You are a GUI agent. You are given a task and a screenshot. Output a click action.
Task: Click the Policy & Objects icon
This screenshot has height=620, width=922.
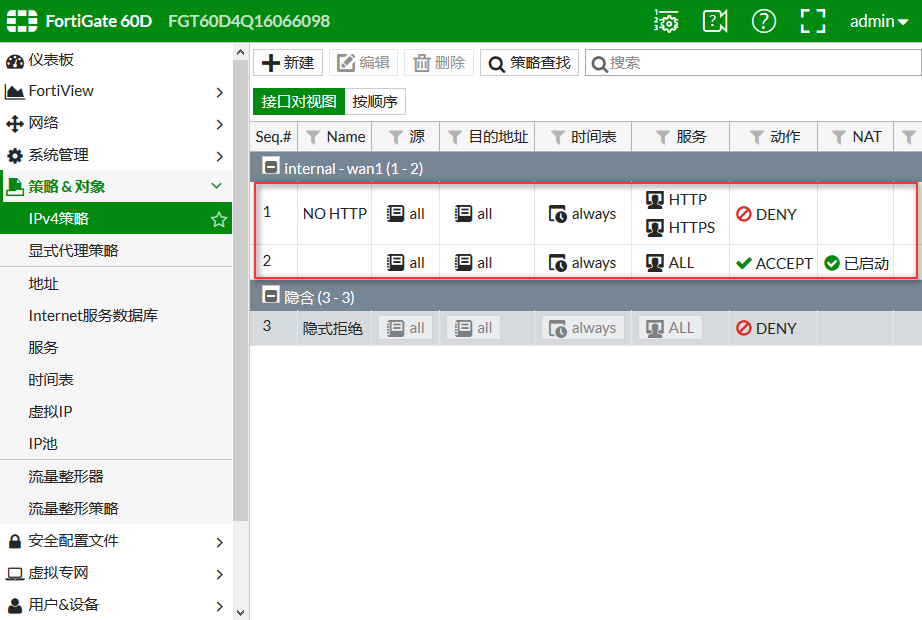[x=15, y=187]
